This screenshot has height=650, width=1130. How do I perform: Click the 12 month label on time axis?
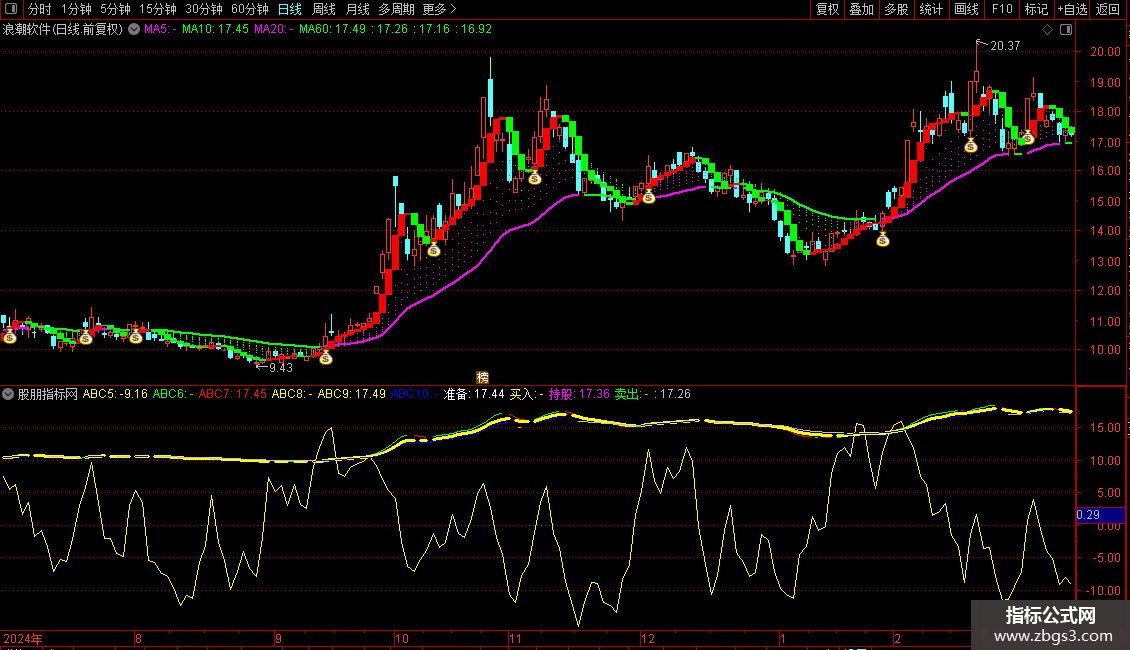pos(648,638)
